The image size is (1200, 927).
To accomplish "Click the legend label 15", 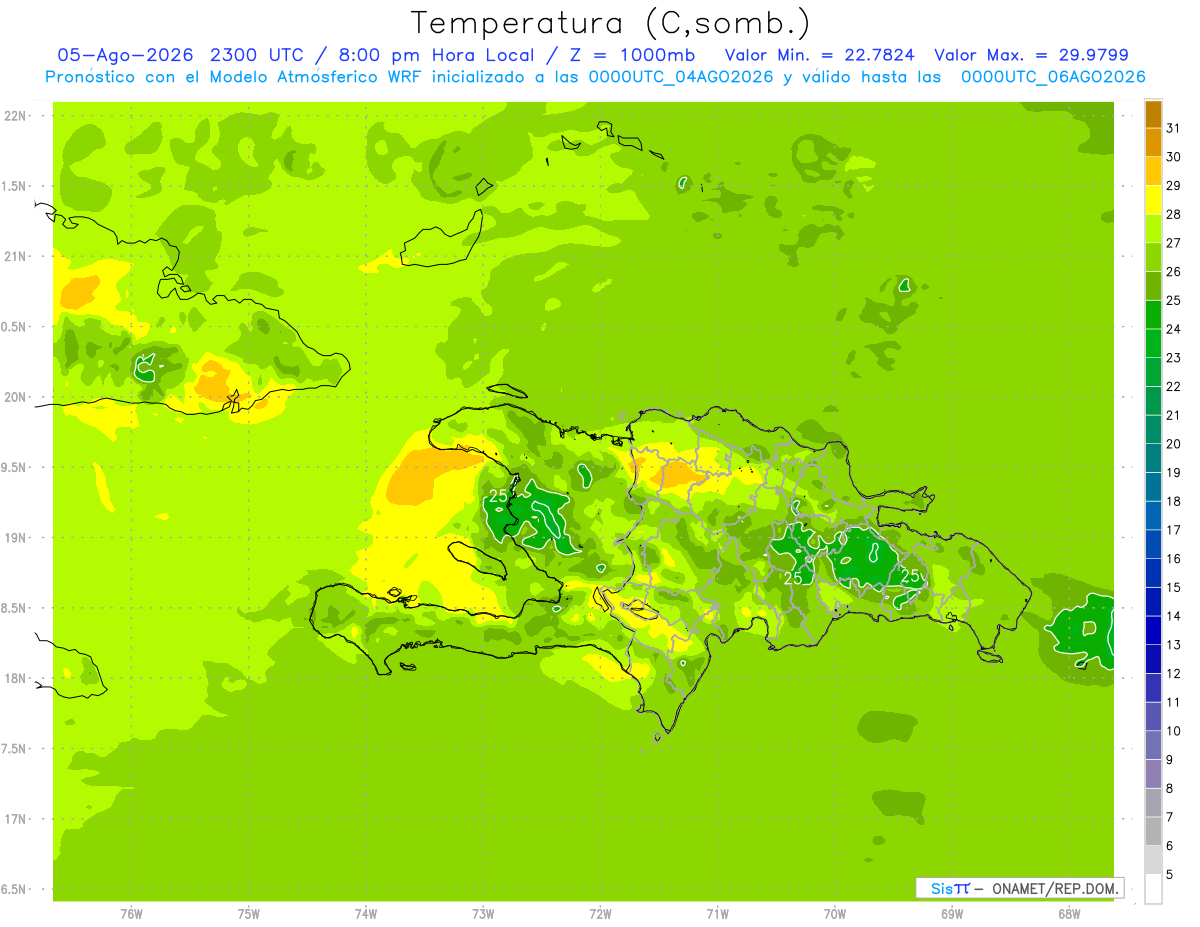I will [1174, 587].
